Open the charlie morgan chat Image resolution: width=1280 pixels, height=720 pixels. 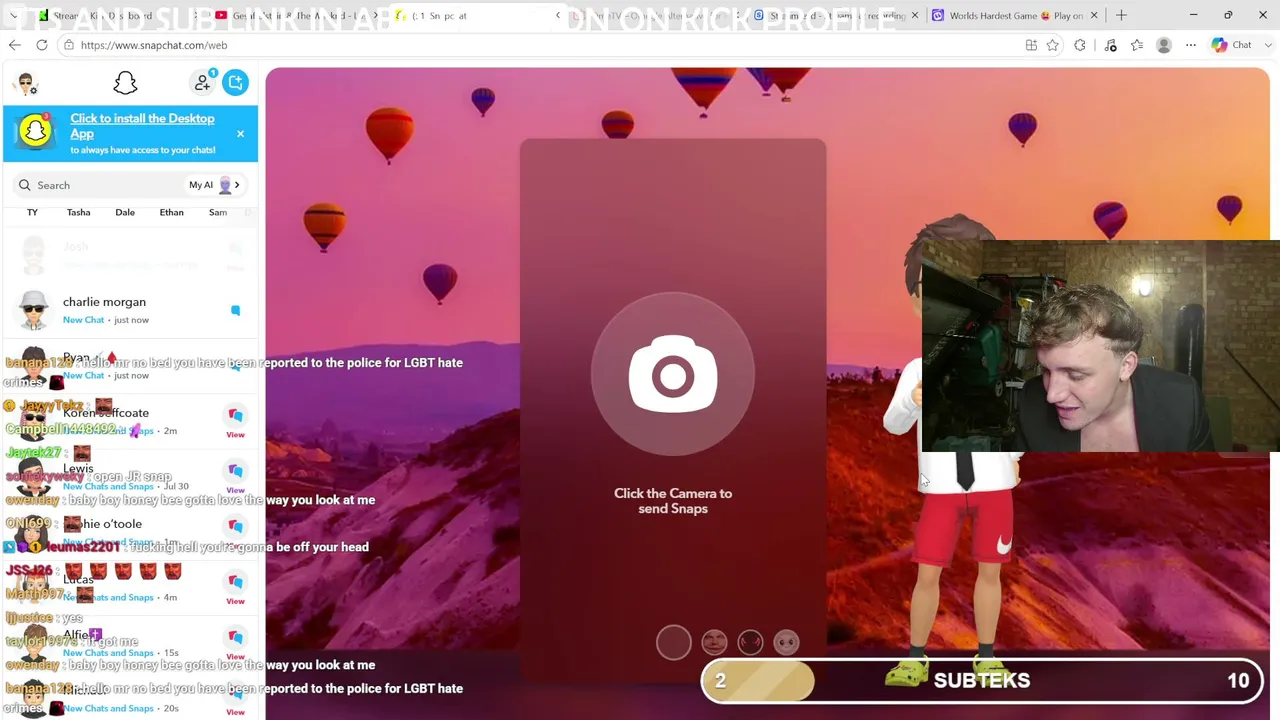click(130, 310)
